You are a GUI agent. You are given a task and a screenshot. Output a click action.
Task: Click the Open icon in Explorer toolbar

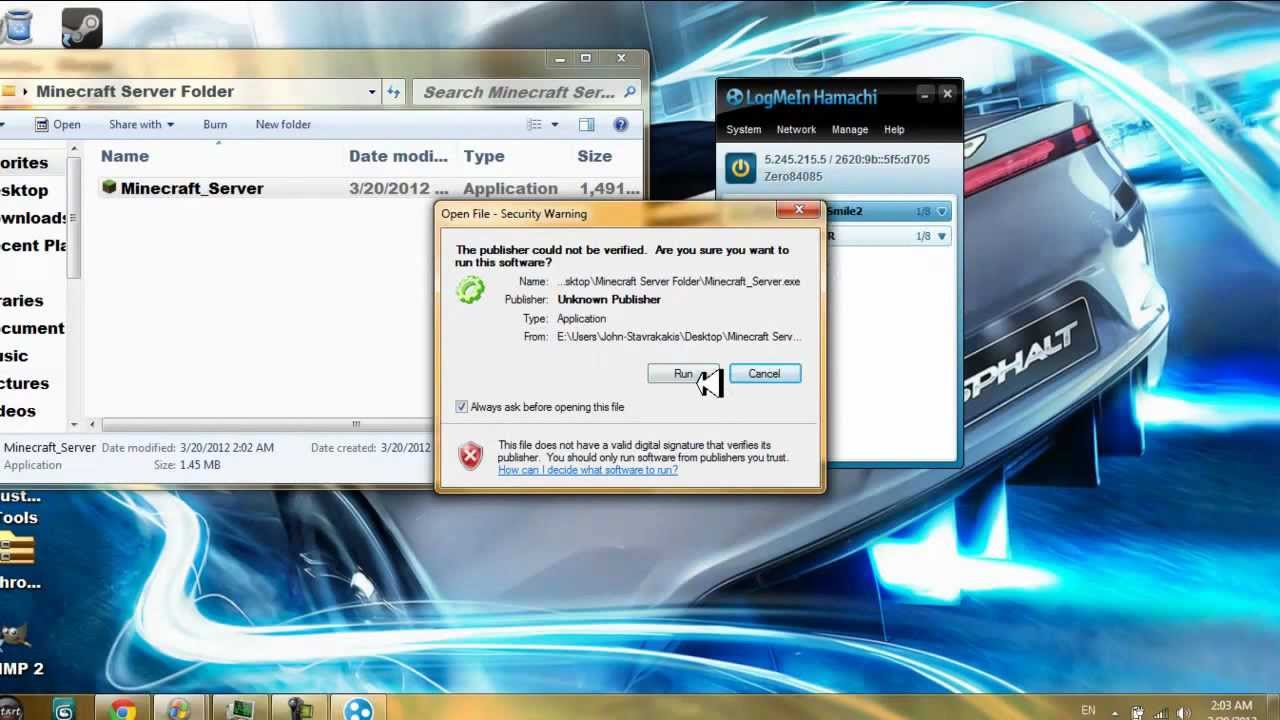coord(43,124)
